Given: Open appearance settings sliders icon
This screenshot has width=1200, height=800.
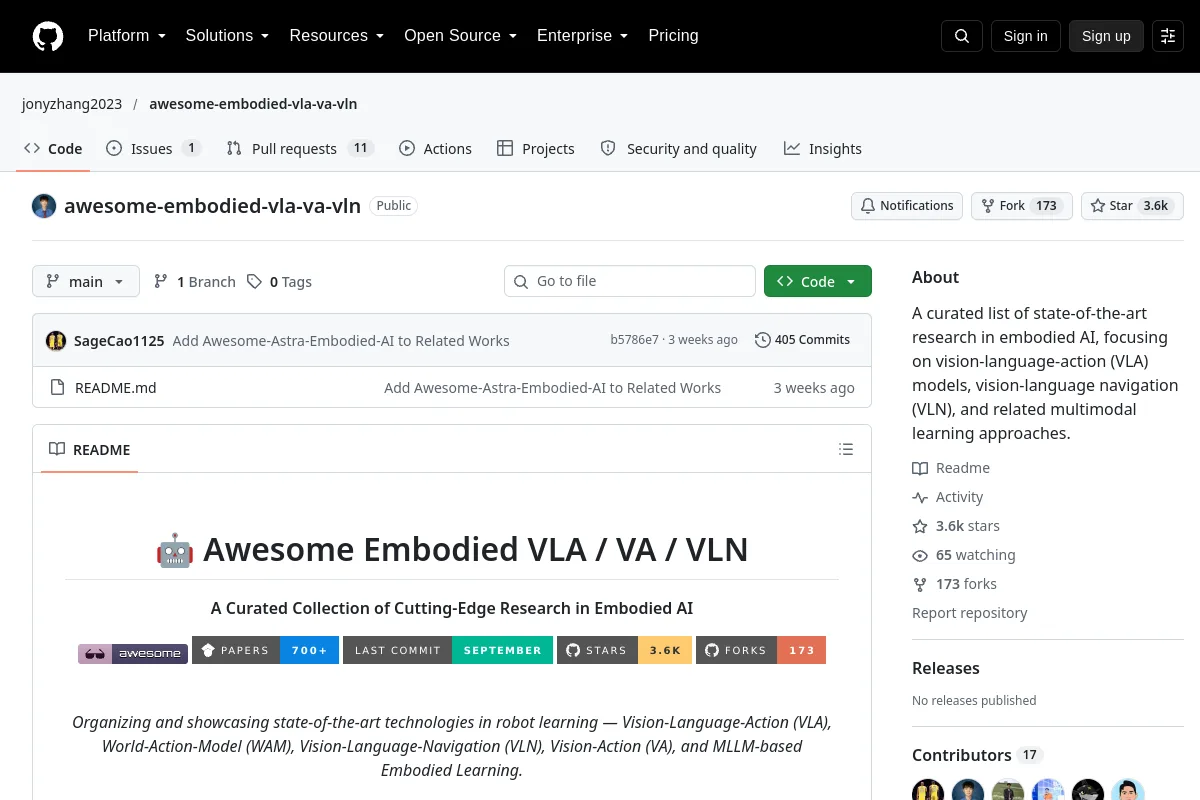Looking at the screenshot, I should [1168, 36].
